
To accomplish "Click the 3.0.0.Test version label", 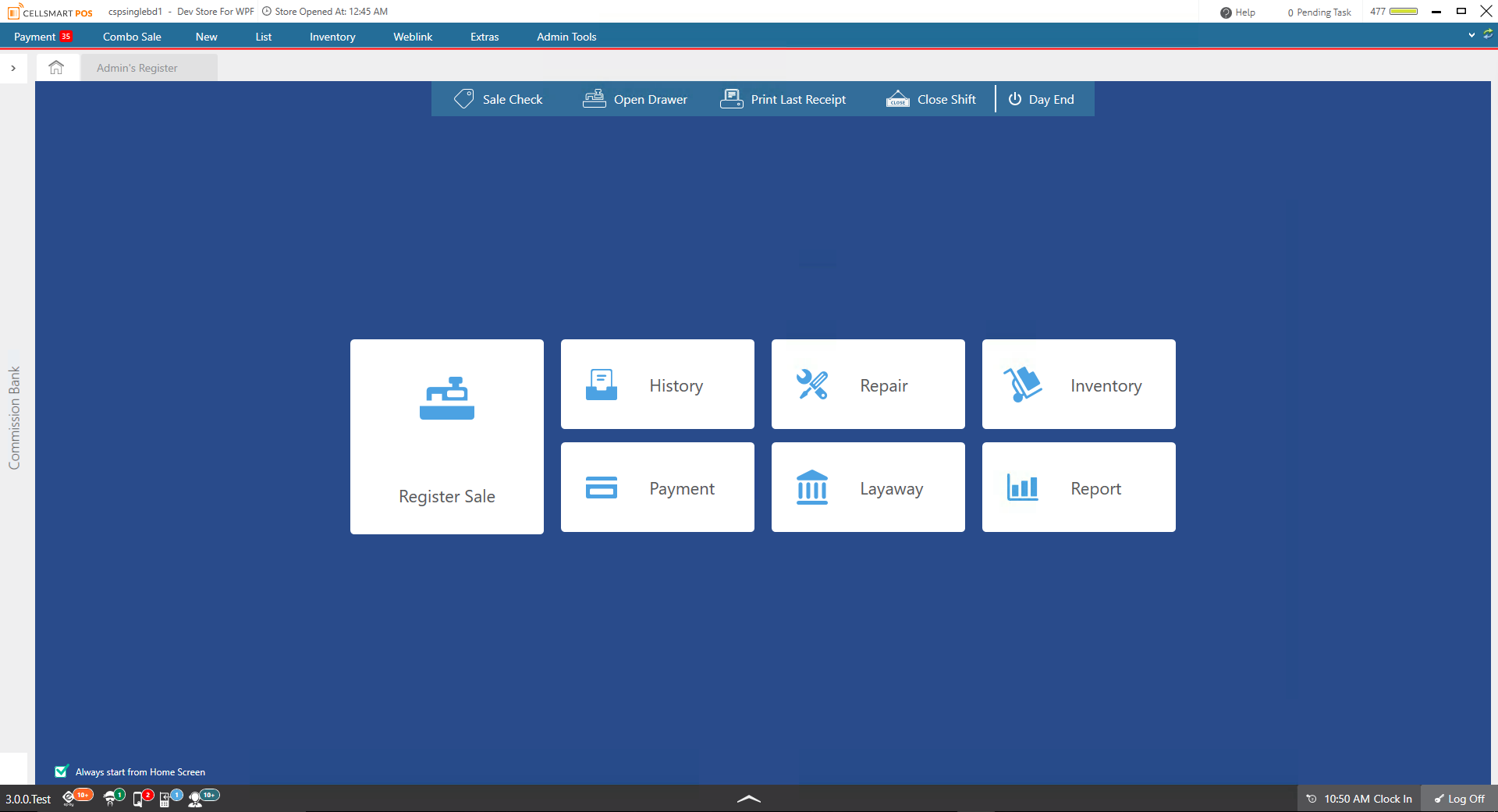I will (28, 799).
